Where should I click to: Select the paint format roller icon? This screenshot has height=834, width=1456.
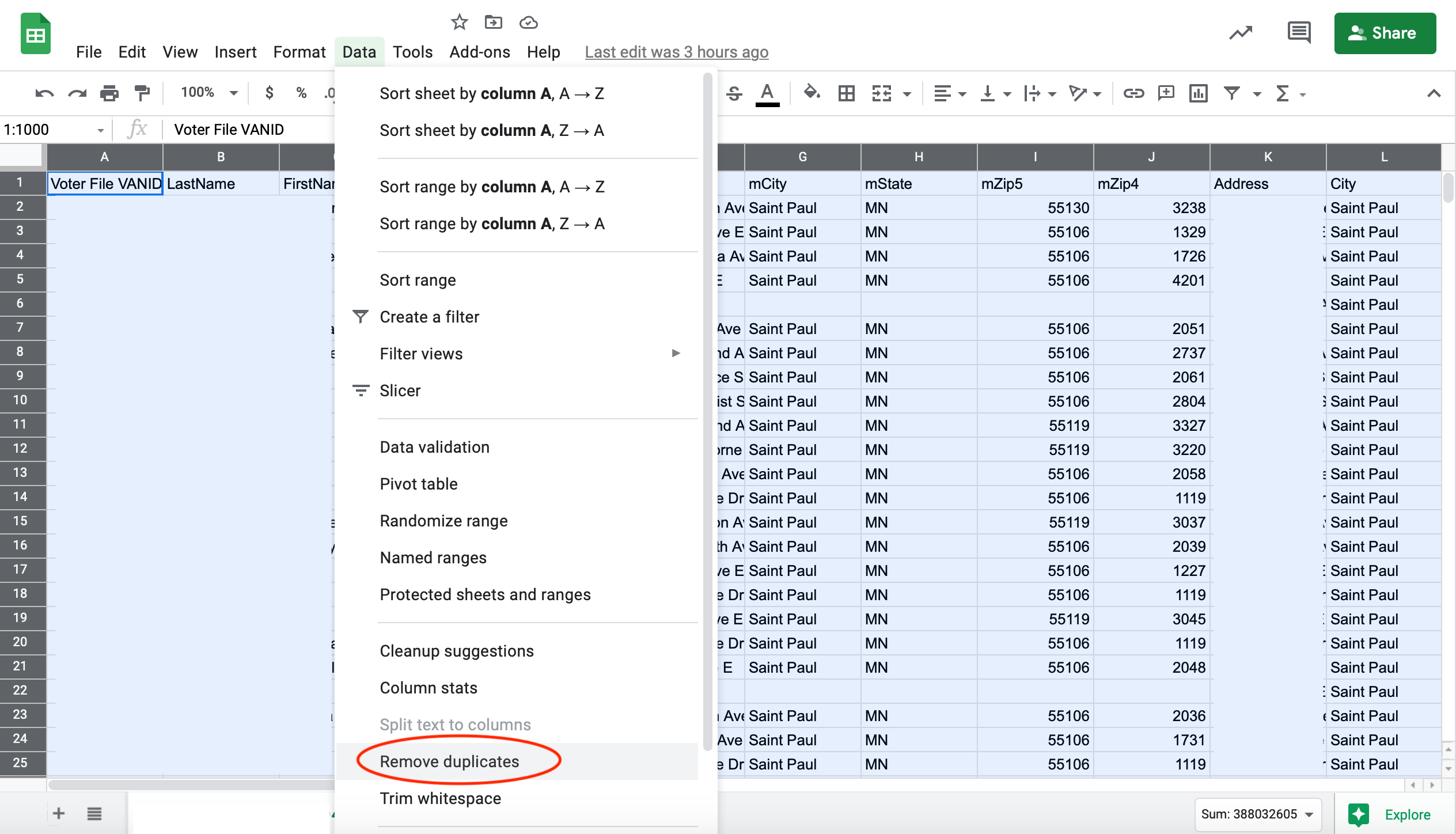(142, 93)
